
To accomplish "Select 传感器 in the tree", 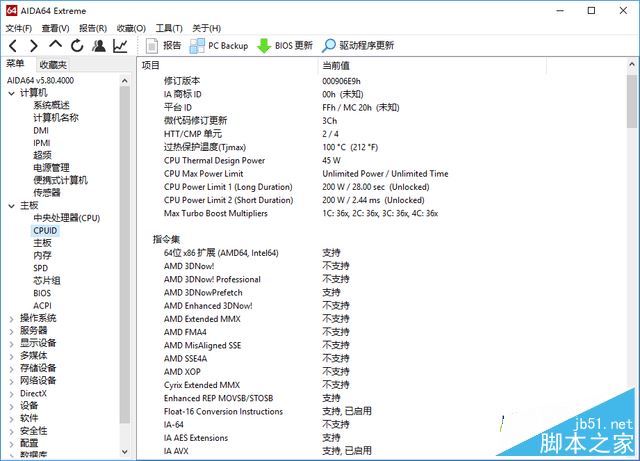I will coord(47,193).
